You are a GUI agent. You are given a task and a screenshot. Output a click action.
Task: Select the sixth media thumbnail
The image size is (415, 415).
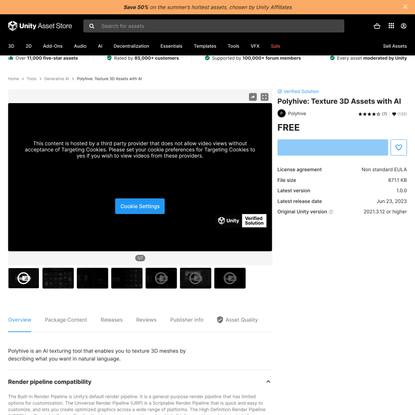click(196, 278)
